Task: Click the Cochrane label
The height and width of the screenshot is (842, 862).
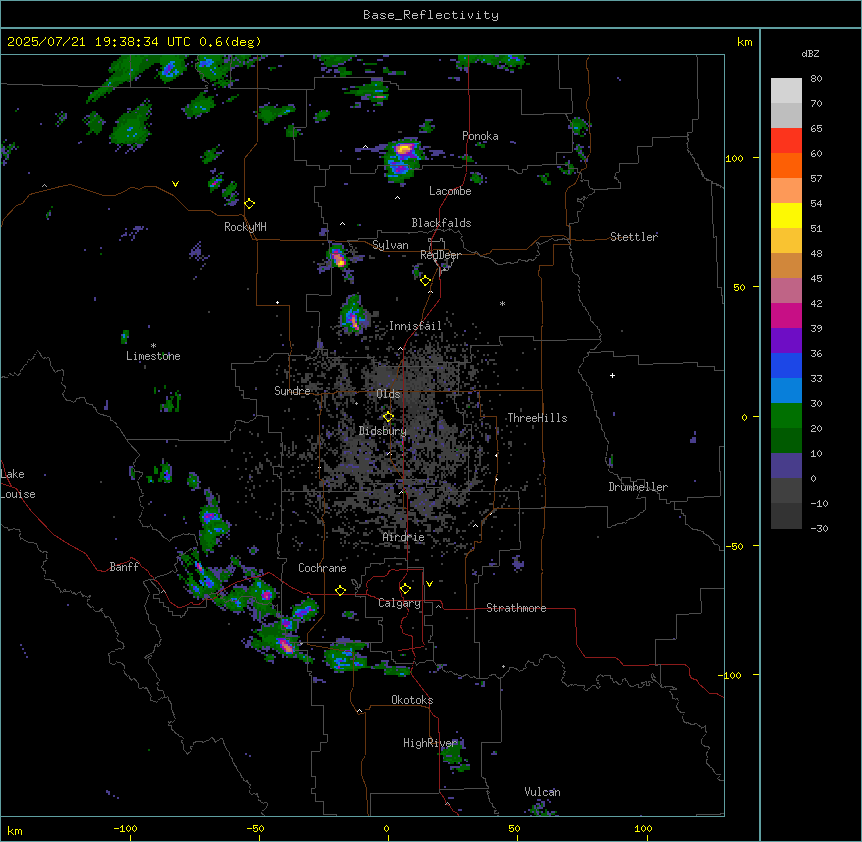Action: click(x=322, y=568)
